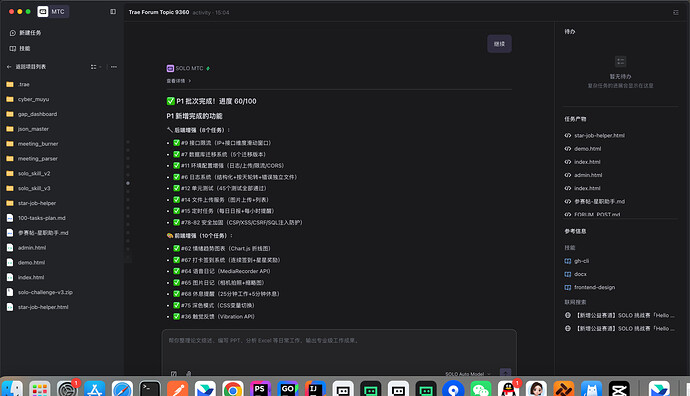Screen dimensions: 690x396
Task: Go back via the 返回项目列表 arrow
Action: [x=9, y=67]
